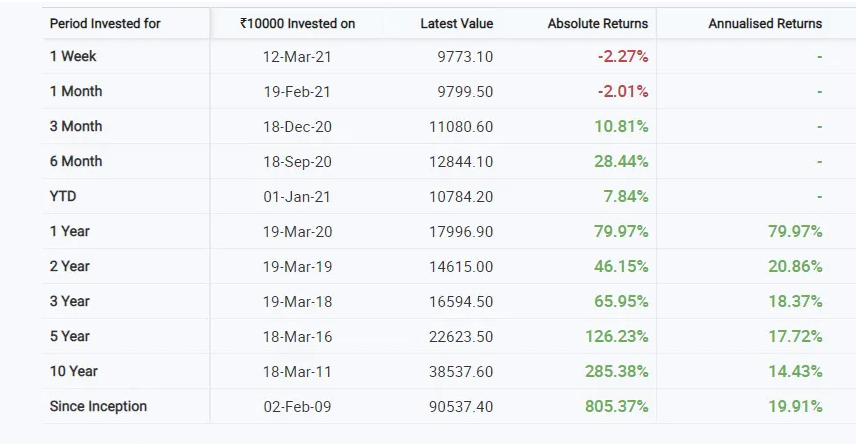This screenshot has height=444, width=856.
Task: Select the 1 Year row label
Action: [x=70, y=231]
